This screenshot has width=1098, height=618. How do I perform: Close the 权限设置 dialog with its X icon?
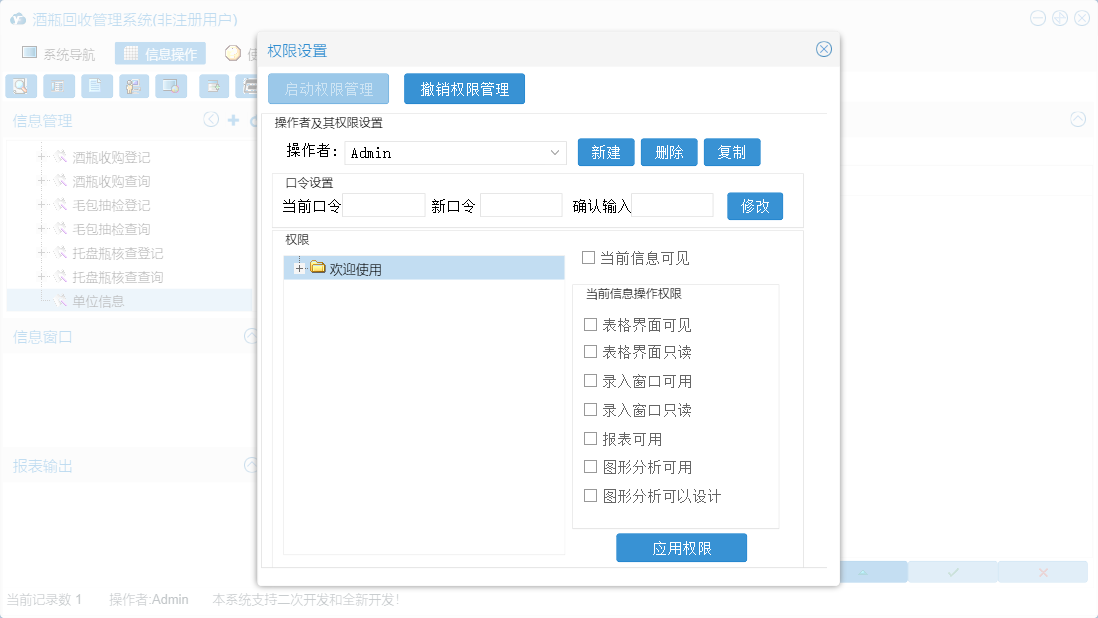point(824,50)
